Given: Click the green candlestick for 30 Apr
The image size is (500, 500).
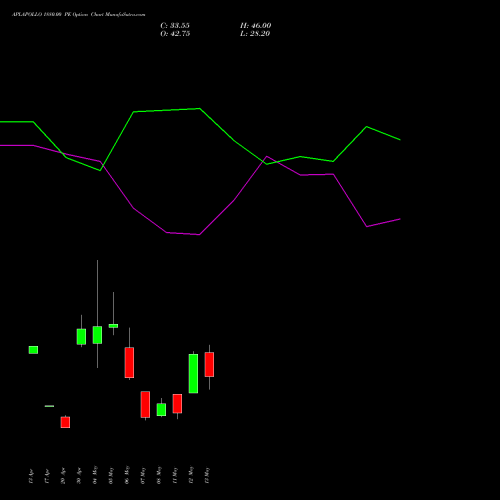Looking at the screenshot, I should tap(81, 337).
